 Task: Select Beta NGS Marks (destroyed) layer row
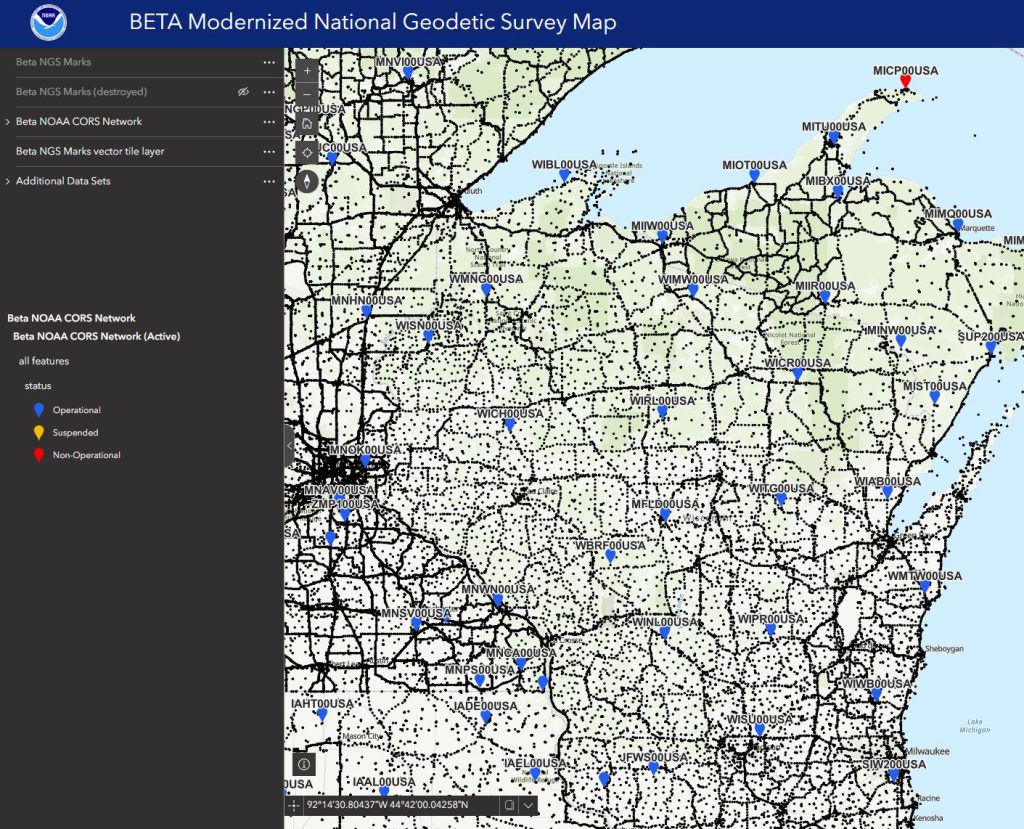pos(142,92)
